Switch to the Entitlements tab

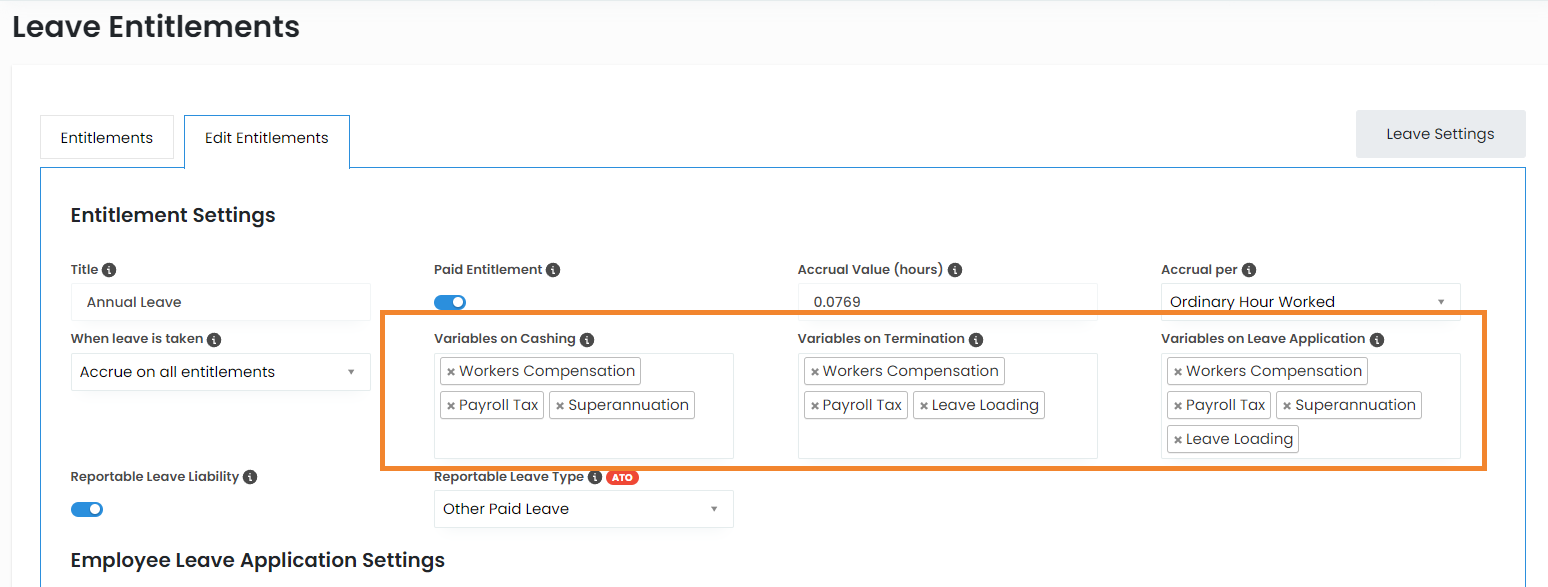click(x=107, y=138)
